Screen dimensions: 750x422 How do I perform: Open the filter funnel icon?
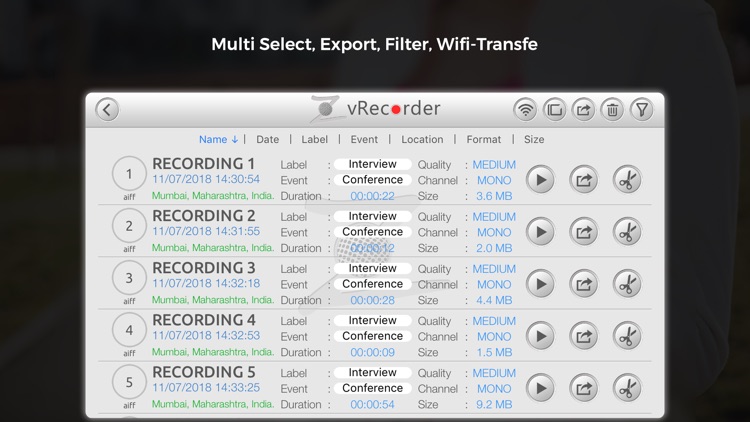[642, 110]
